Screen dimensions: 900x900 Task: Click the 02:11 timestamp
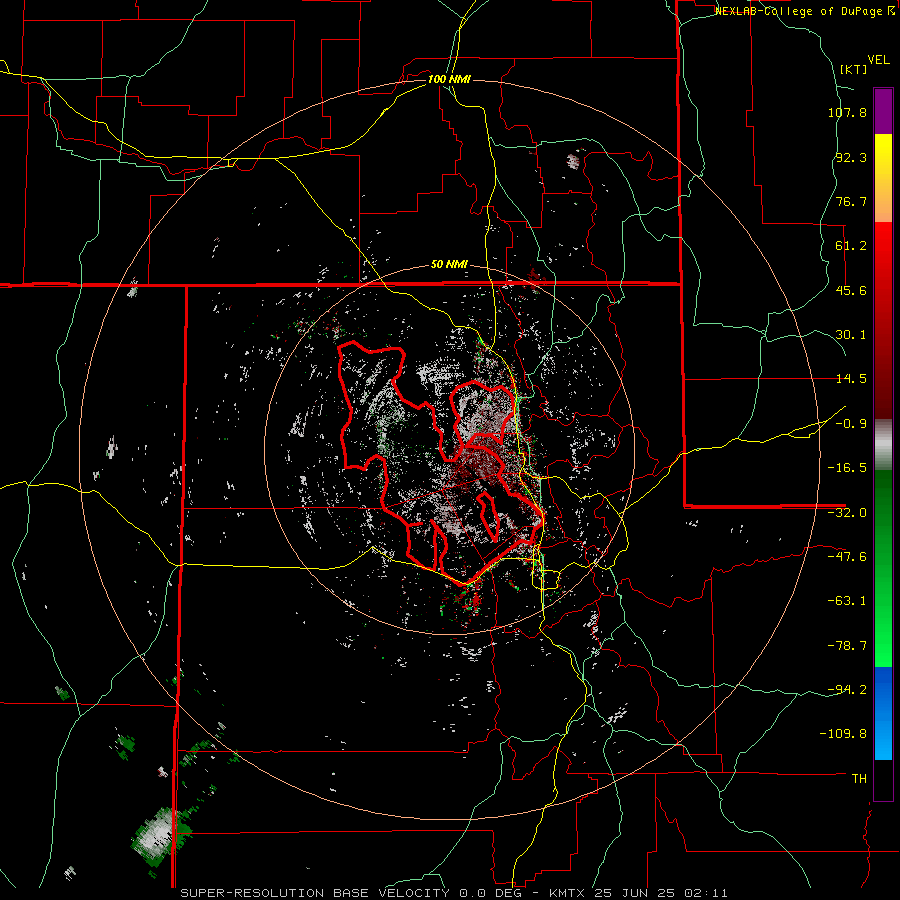(x=706, y=893)
